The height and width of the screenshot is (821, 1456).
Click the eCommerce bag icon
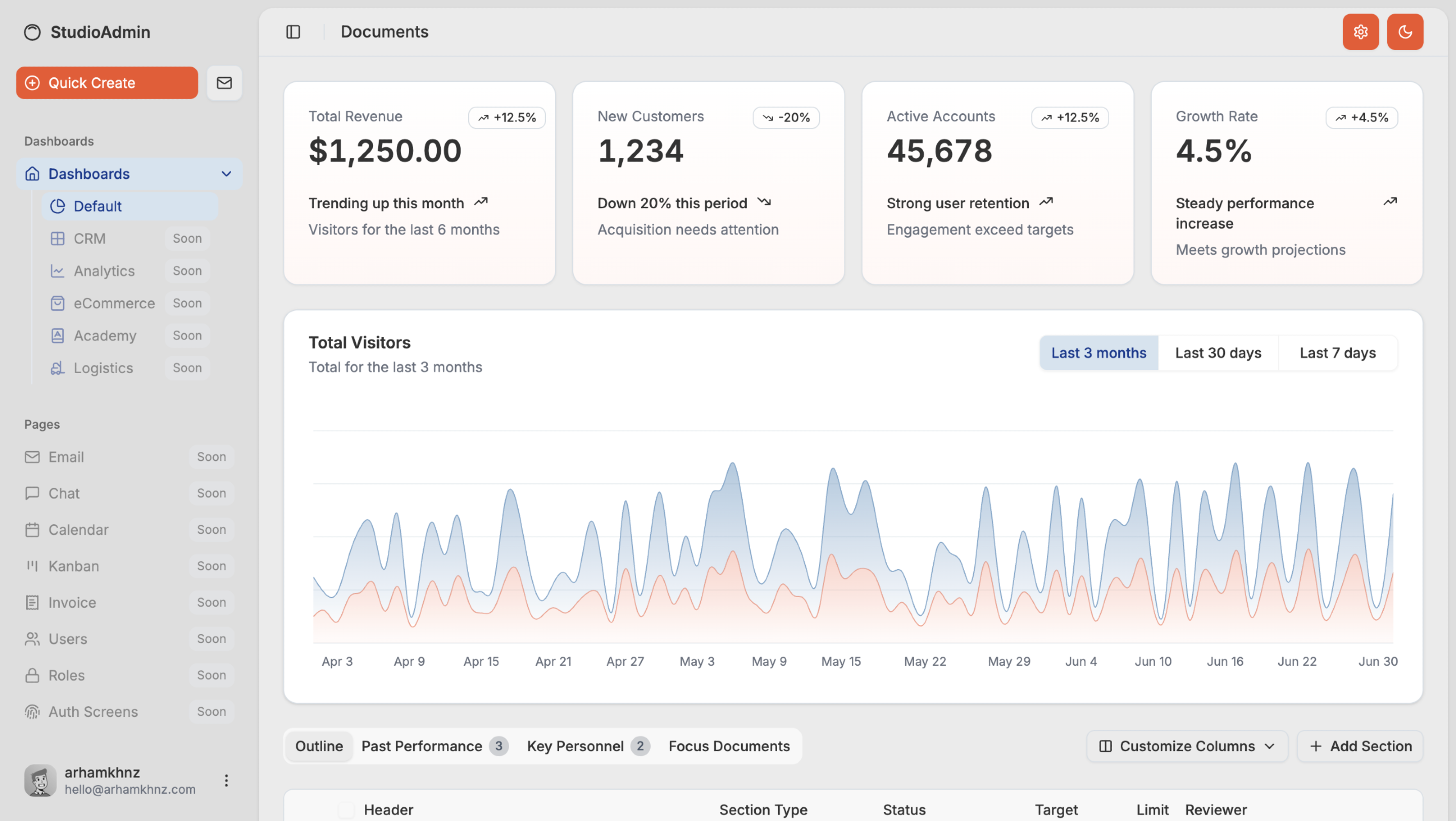point(58,303)
